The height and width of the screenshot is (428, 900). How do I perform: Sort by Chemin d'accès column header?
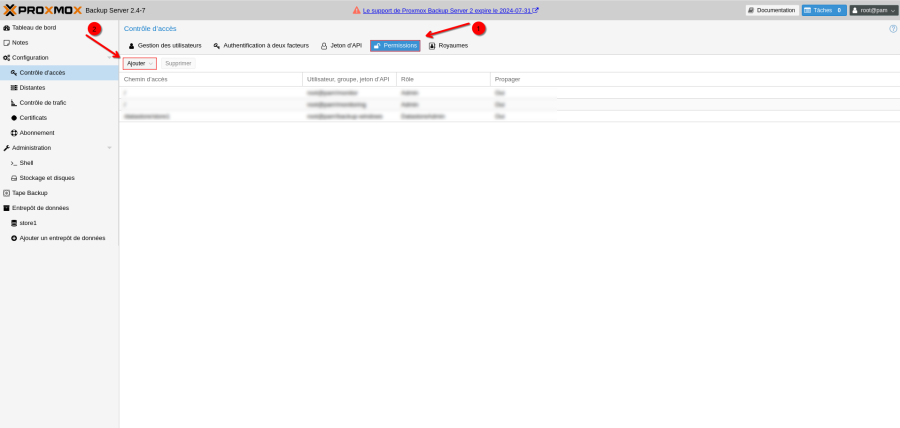pos(211,79)
